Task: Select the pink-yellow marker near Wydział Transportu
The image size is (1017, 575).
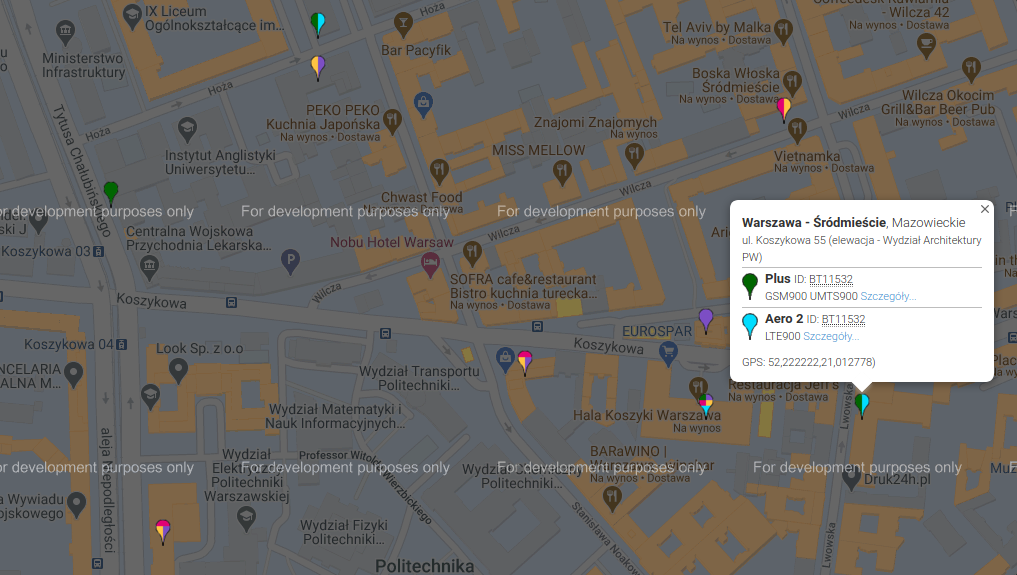Action: pyautogui.click(x=525, y=362)
